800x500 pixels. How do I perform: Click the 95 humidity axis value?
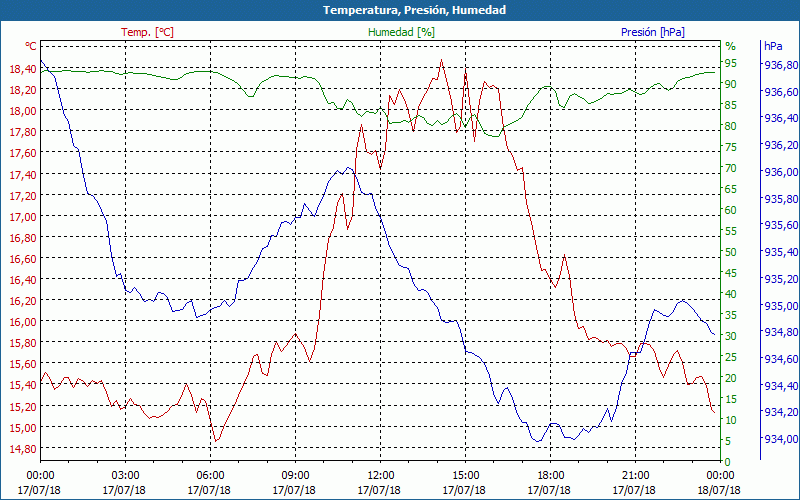point(731,63)
